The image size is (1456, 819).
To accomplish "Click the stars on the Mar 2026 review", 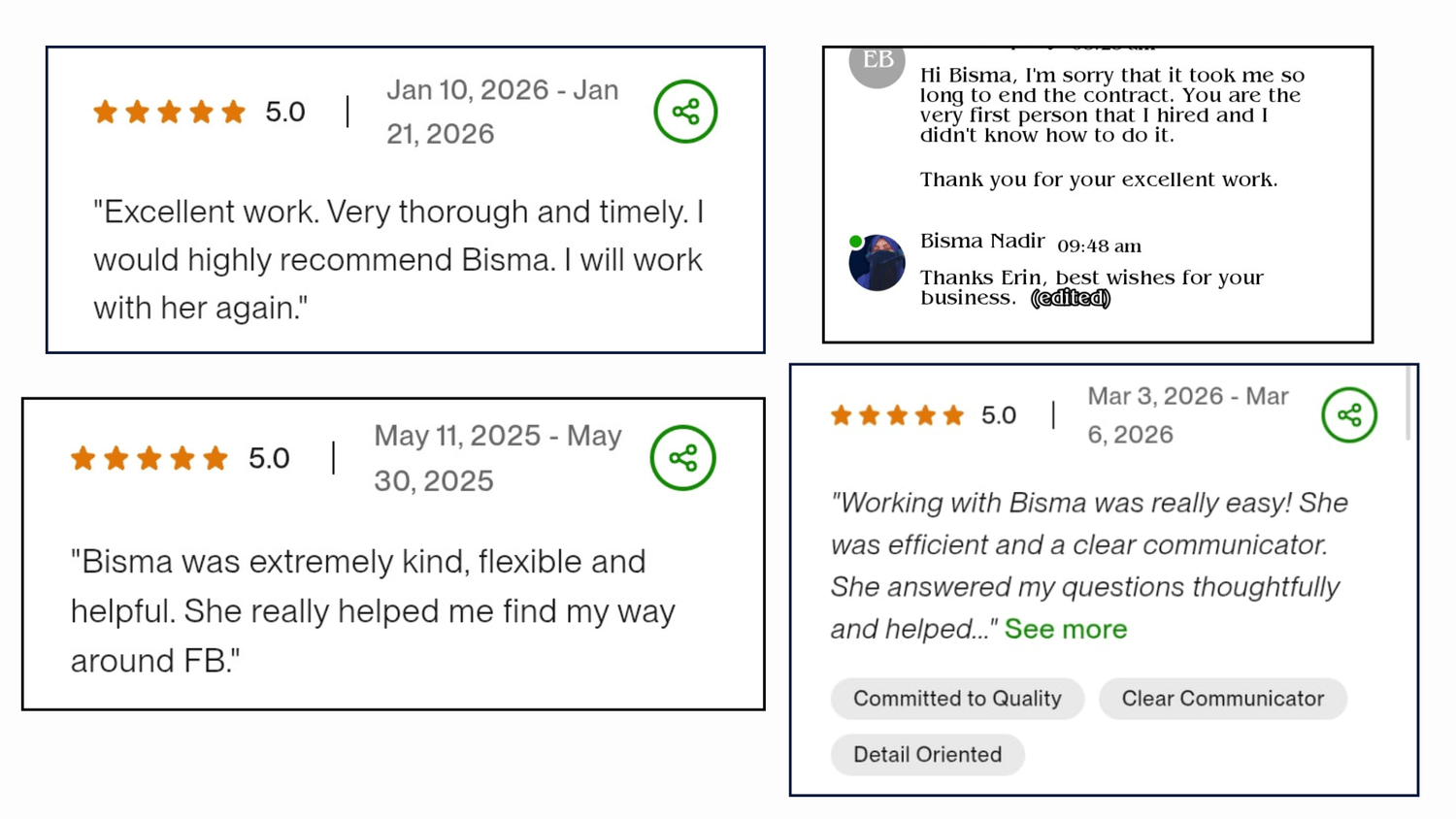I will tap(897, 416).
